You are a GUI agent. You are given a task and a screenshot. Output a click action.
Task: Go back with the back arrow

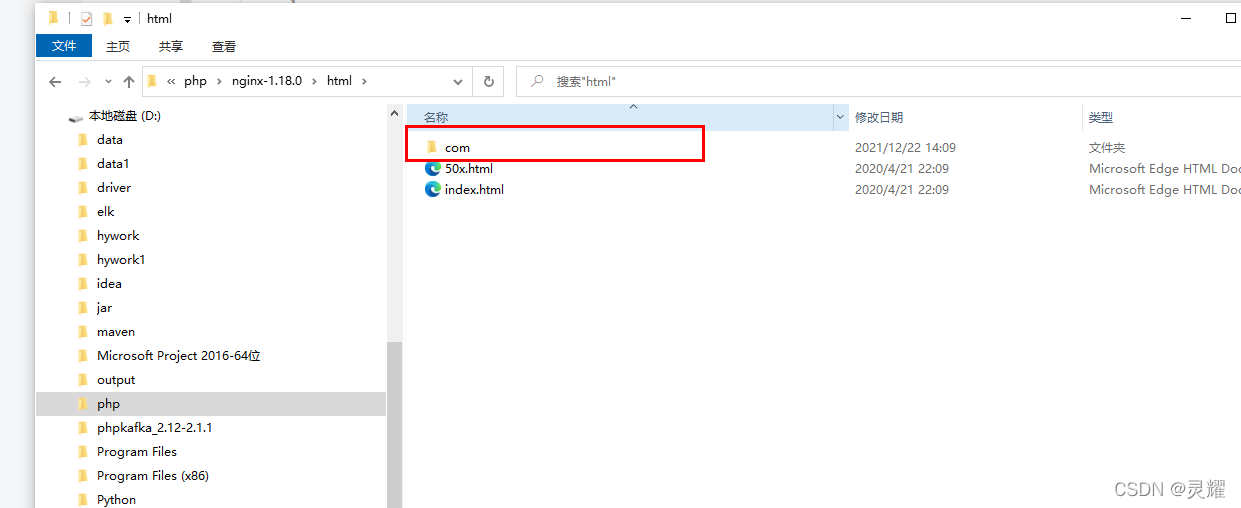(x=55, y=81)
